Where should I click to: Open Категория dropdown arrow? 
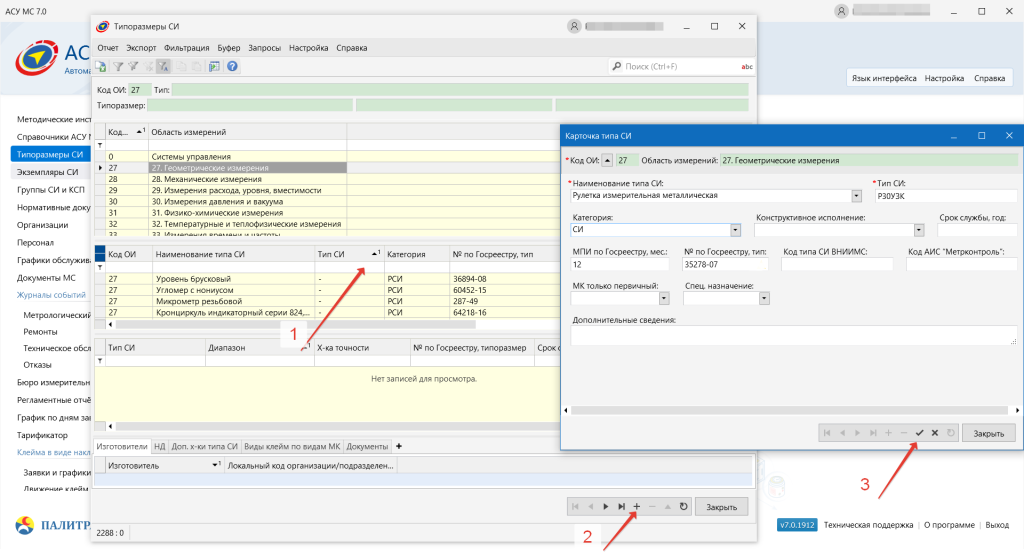pos(735,230)
